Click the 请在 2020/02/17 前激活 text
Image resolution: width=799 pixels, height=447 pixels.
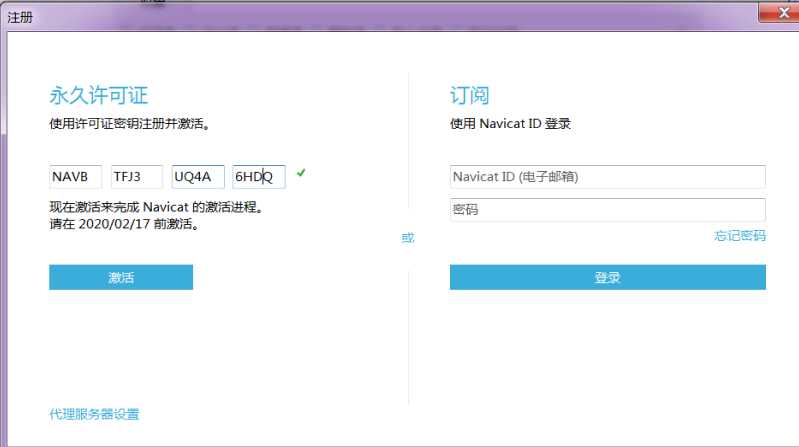click(x=124, y=224)
